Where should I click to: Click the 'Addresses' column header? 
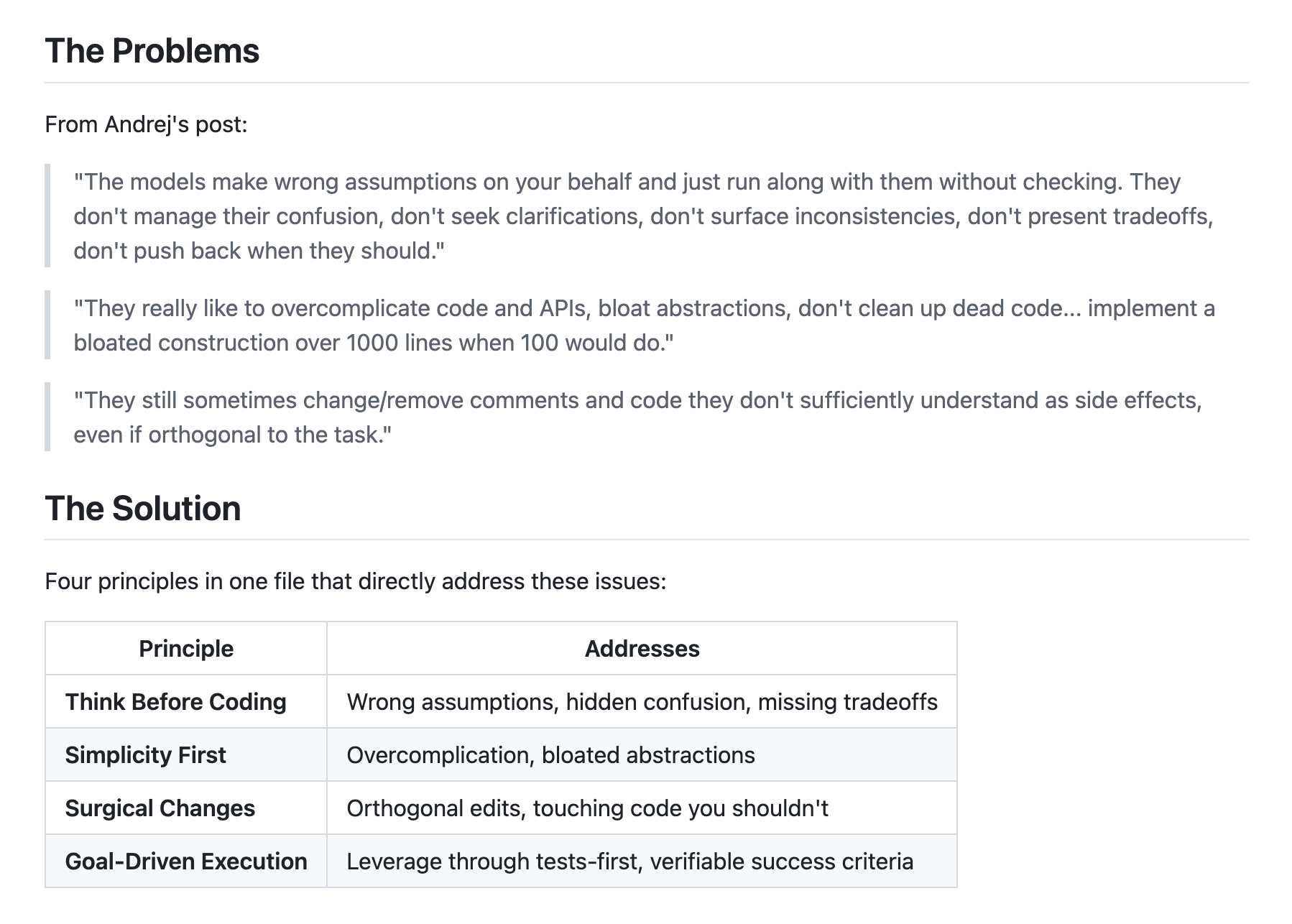[x=642, y=648]
